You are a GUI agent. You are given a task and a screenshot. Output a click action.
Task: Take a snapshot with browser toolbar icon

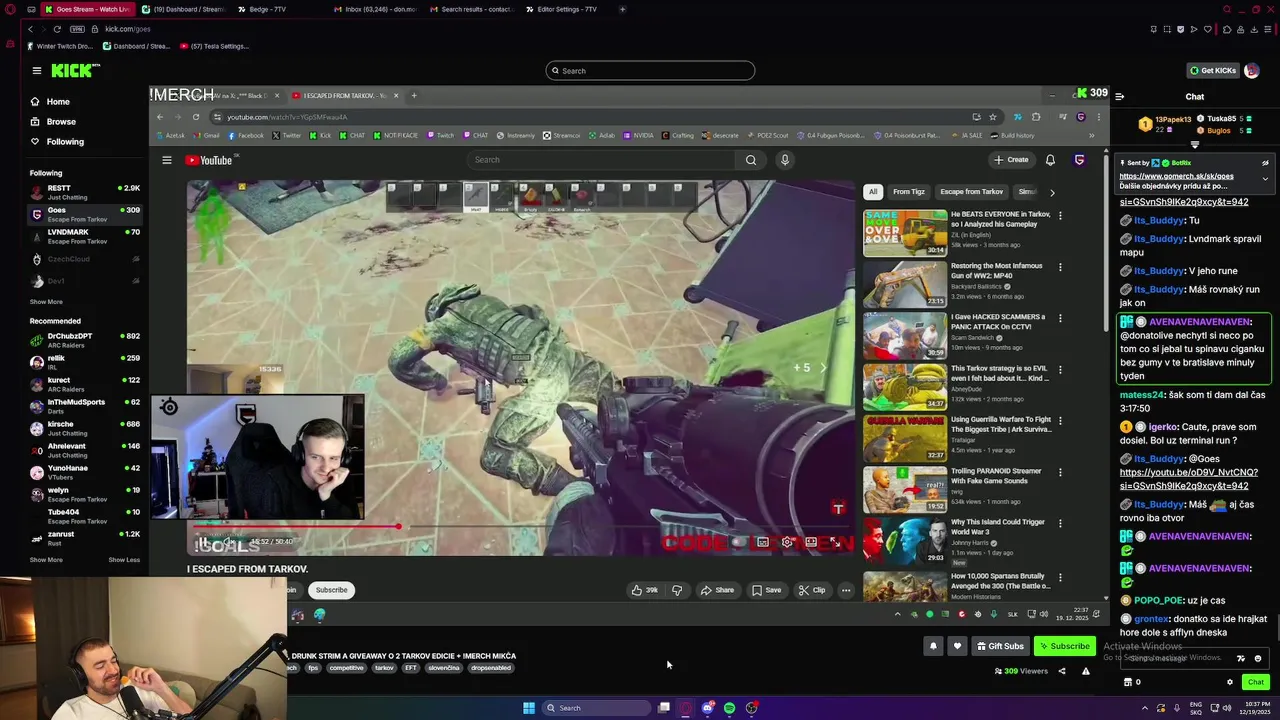(x=1166, y=29)
